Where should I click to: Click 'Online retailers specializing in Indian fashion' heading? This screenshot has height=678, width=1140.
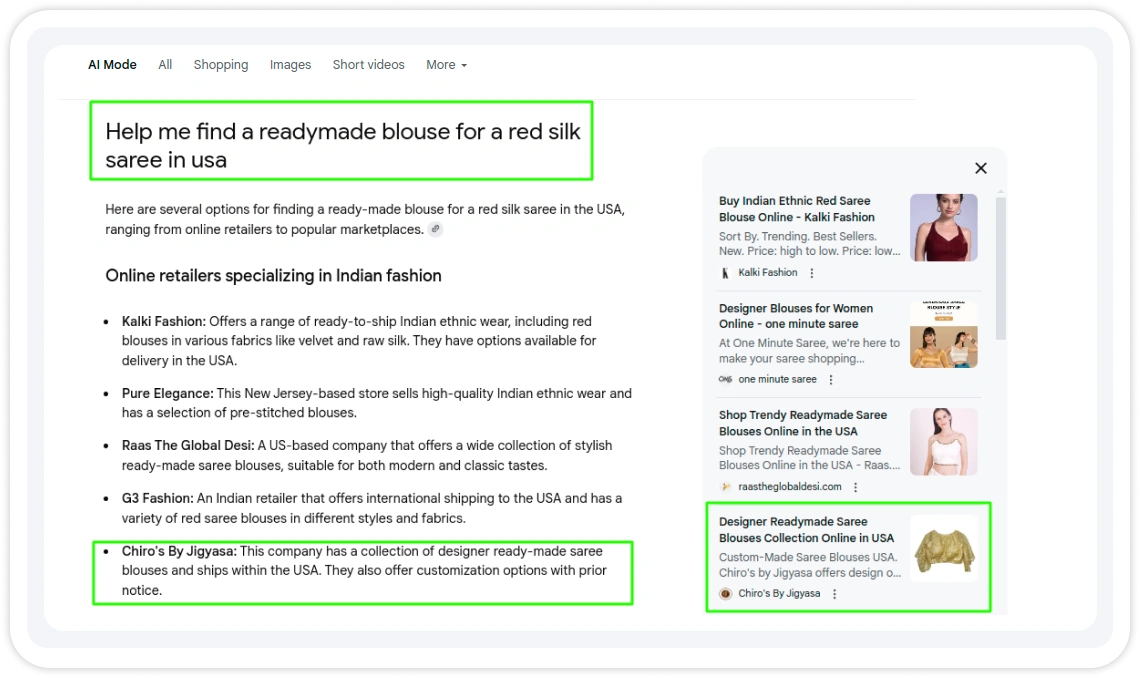pos(273,275)
